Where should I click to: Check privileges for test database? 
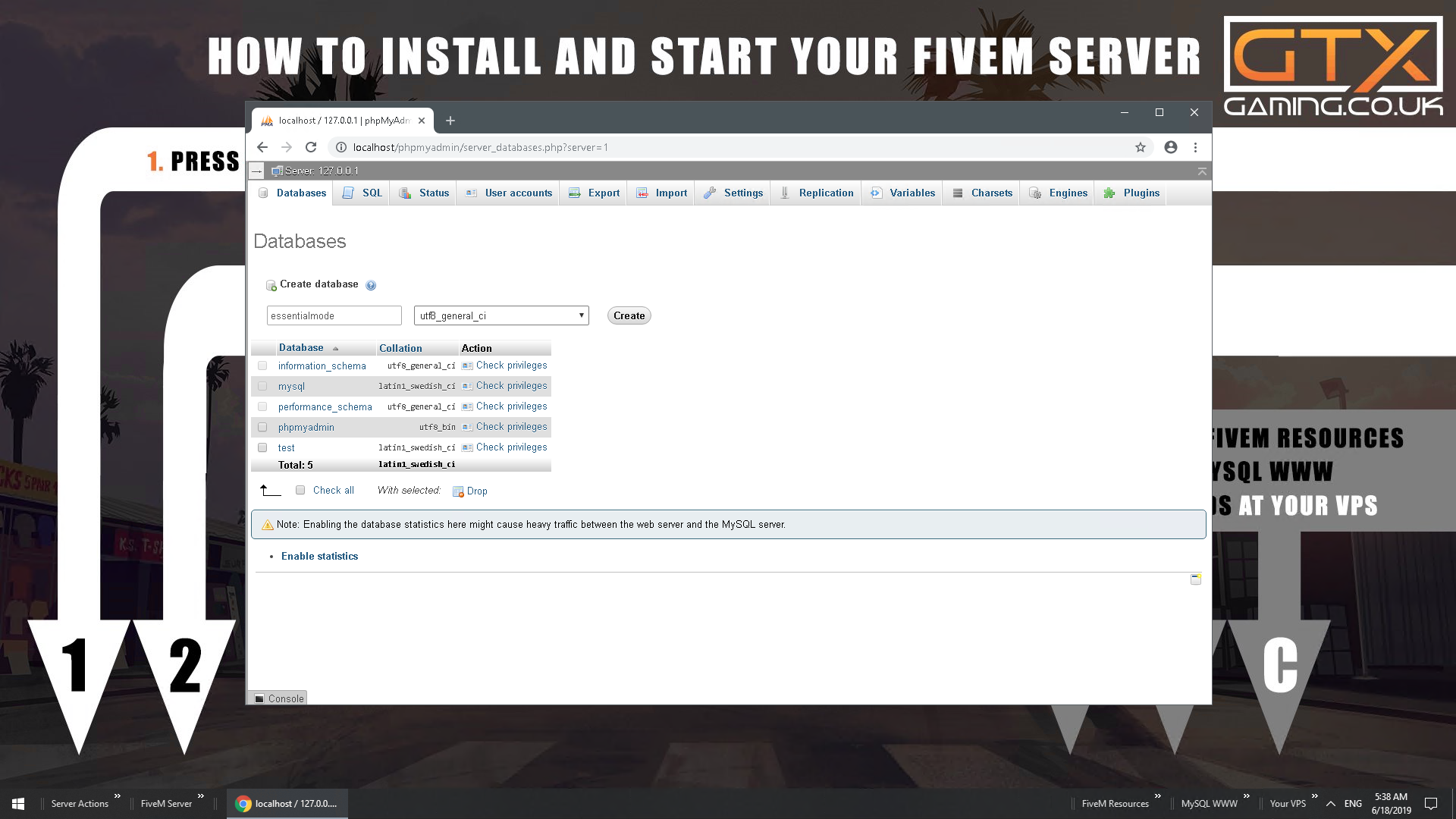coord(504,447)
